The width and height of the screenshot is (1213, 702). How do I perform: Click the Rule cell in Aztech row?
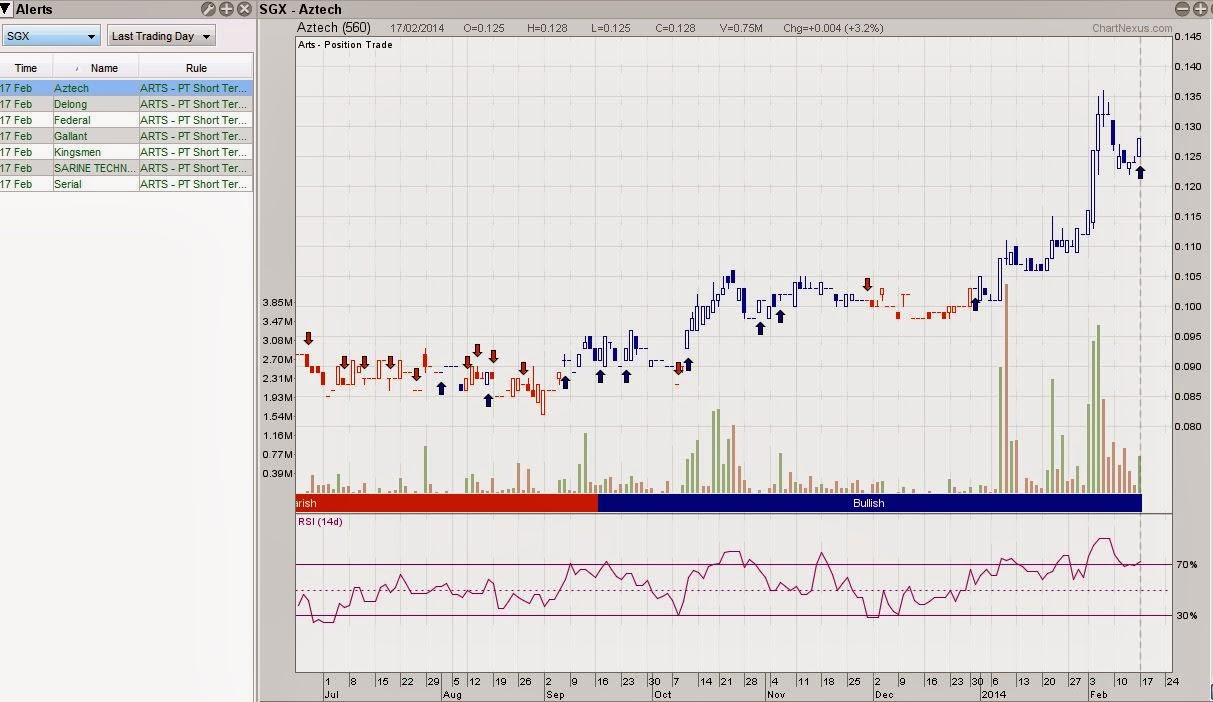(x=196, y=88)
